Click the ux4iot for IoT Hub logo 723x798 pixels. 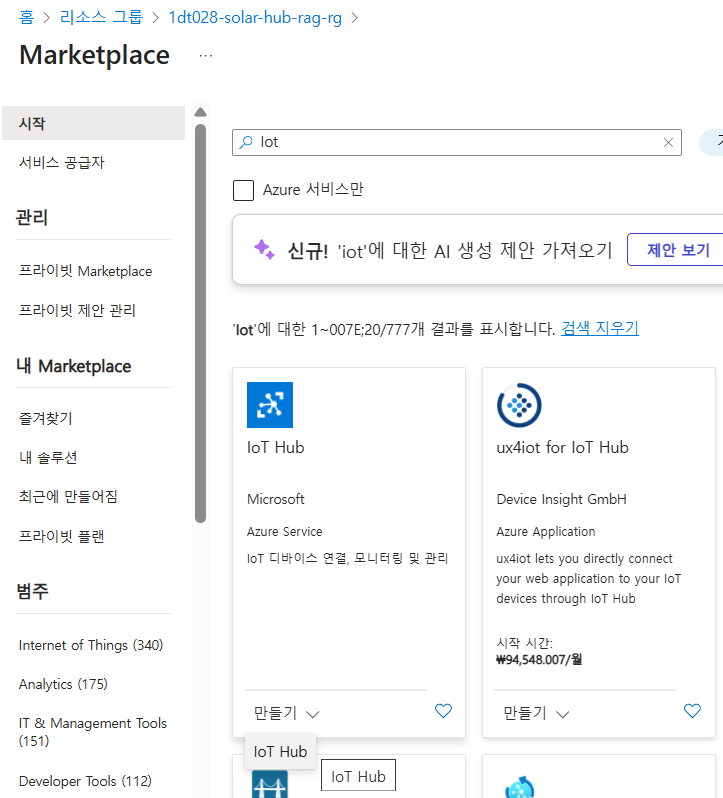[x=519, y=405]
